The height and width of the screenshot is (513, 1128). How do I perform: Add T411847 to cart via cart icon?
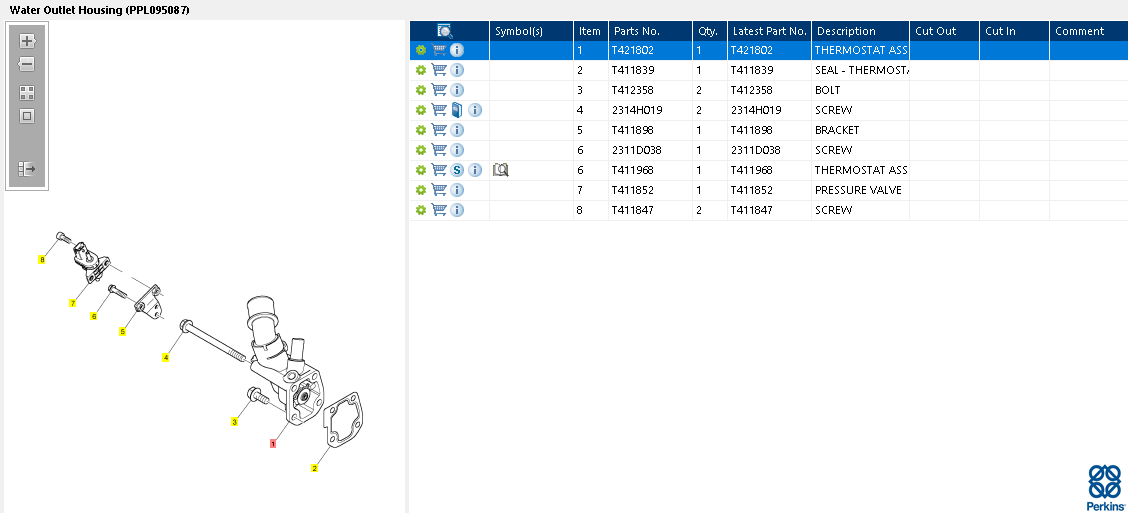click(439, 210)
